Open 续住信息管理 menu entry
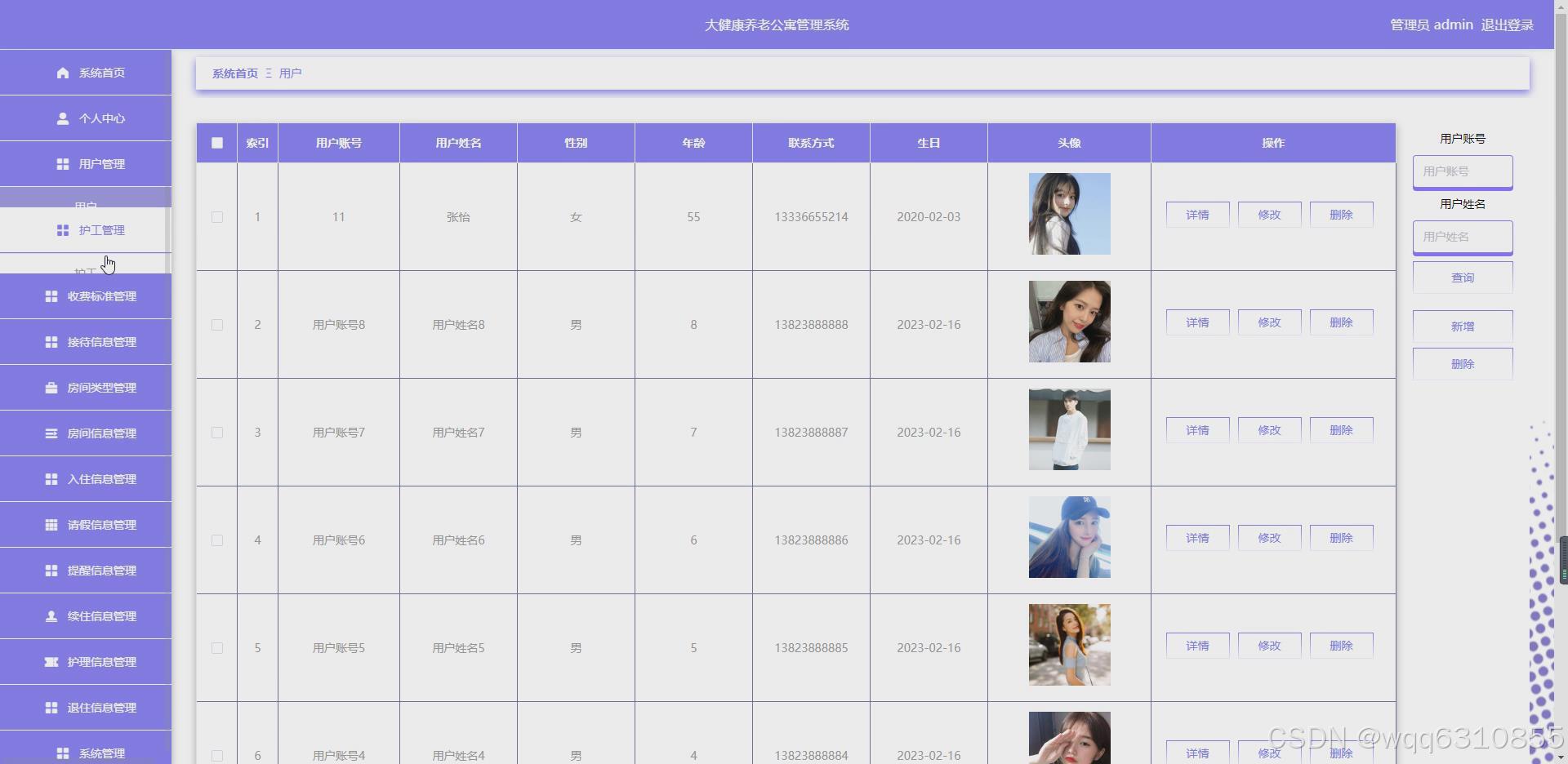Image resolution: width=1568 pixels, height=764 pixels. click(86, 616)
